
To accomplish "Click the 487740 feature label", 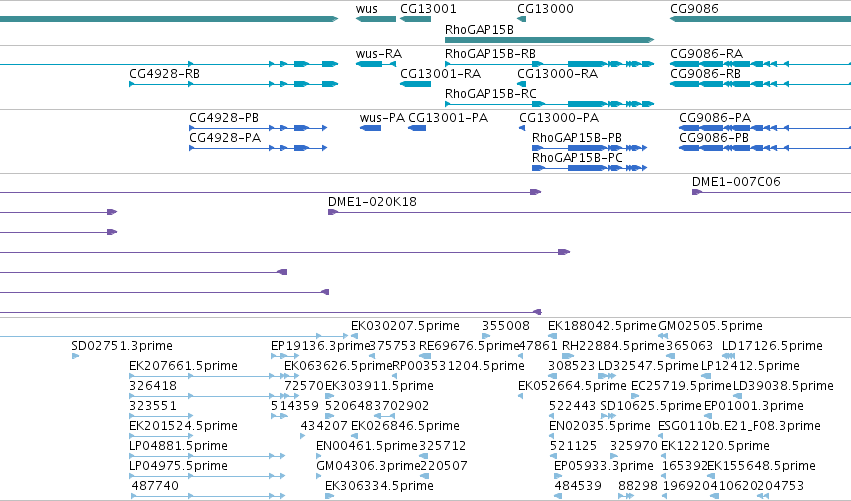I will coord(155,486).
